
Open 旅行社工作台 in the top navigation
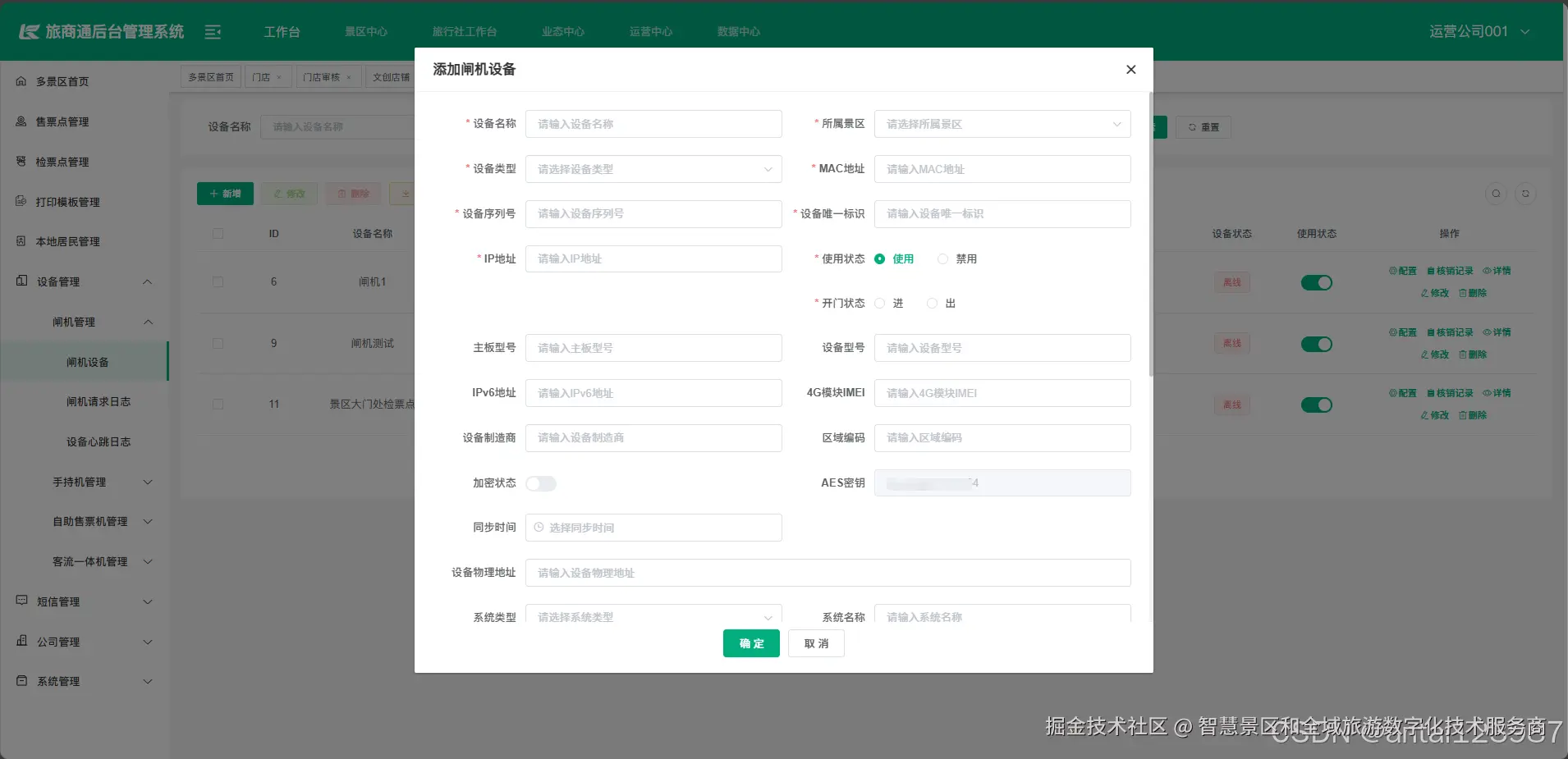click(x=465, y=32)
